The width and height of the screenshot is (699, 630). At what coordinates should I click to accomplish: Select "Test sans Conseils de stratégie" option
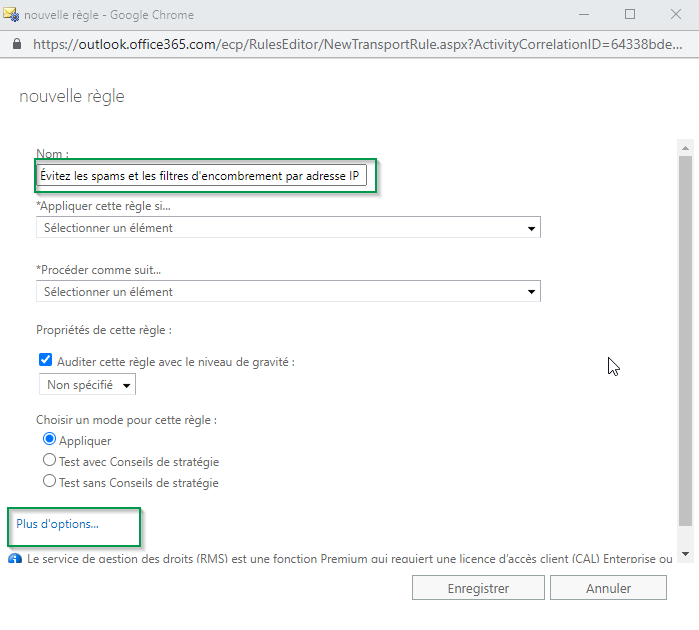[x=49, y=482]
